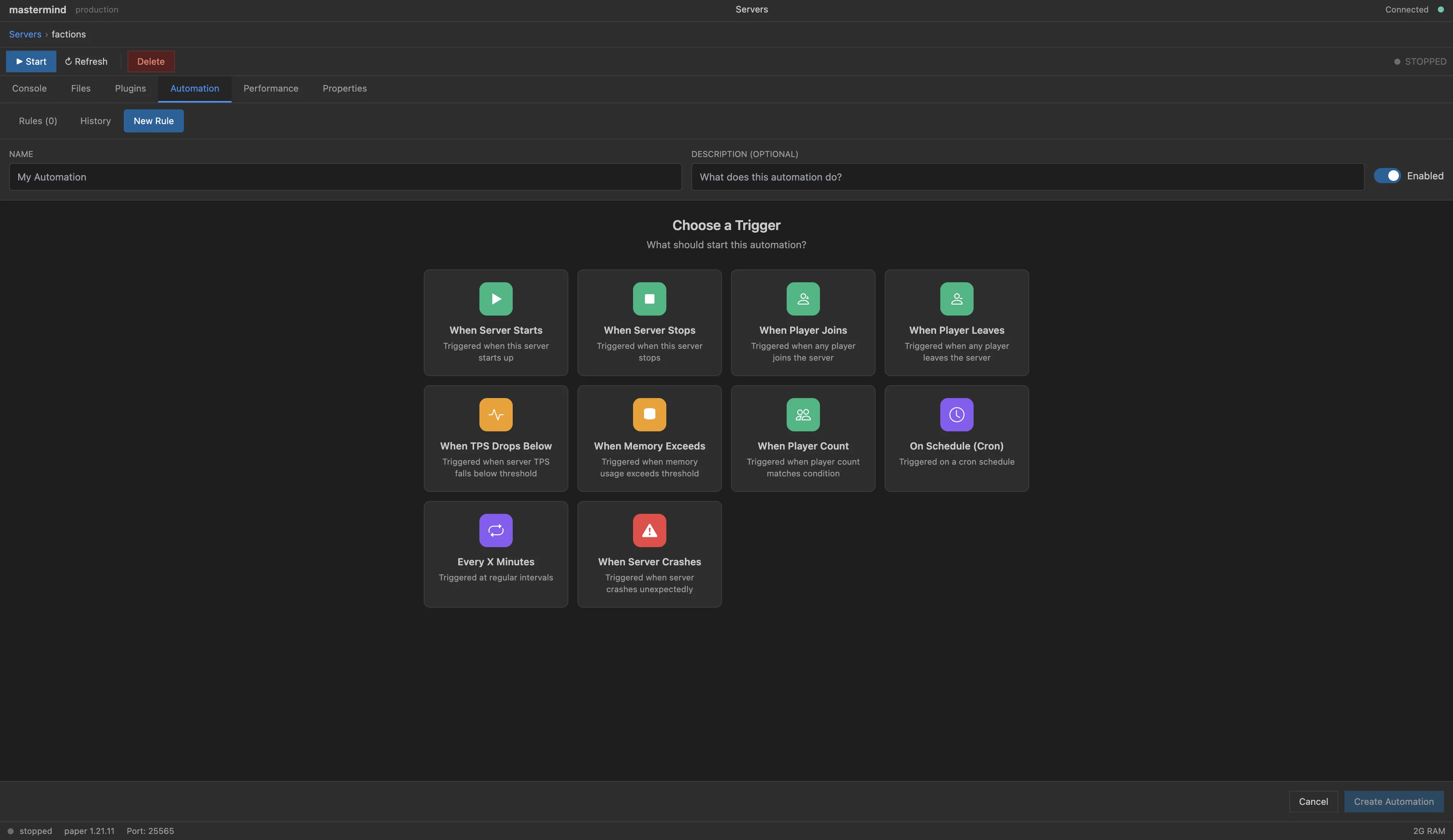The width and height of the screenshot is (1453, 840).
Task: Click the red warning icon for Server Crashes
Action: 649,530
